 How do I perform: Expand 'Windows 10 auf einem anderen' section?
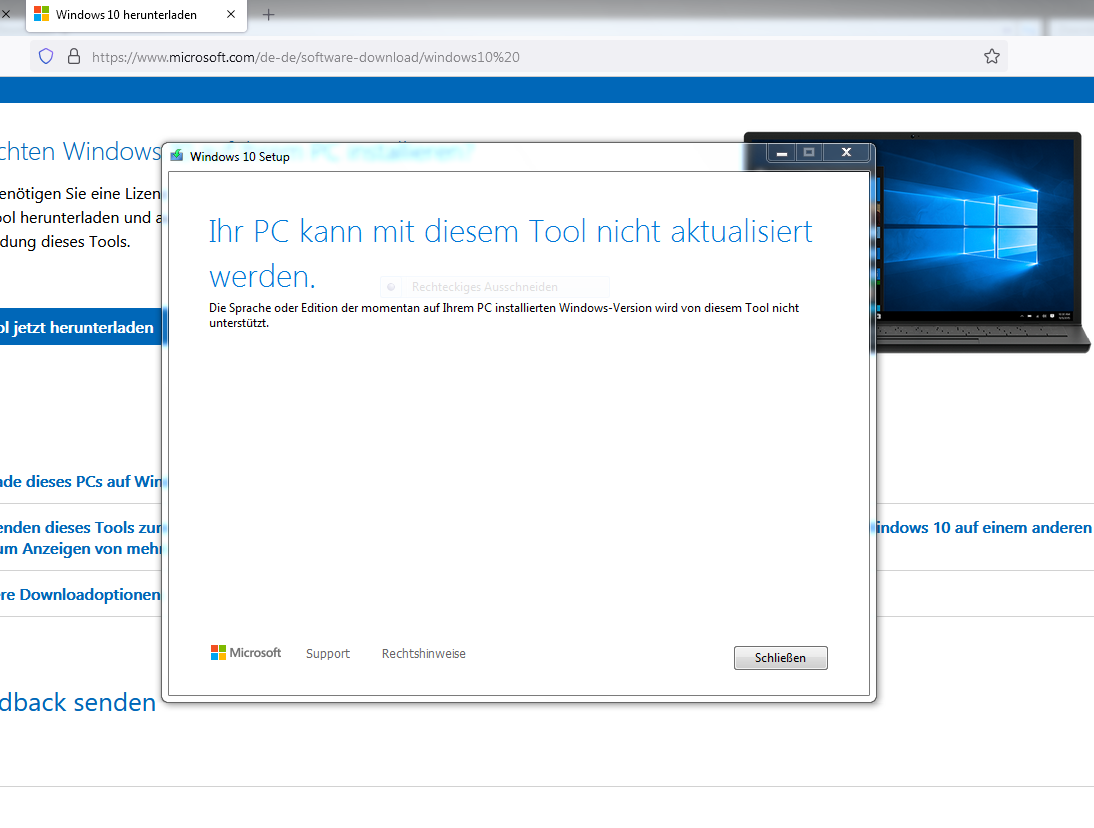pyautogui.click(x=984, y=527)
